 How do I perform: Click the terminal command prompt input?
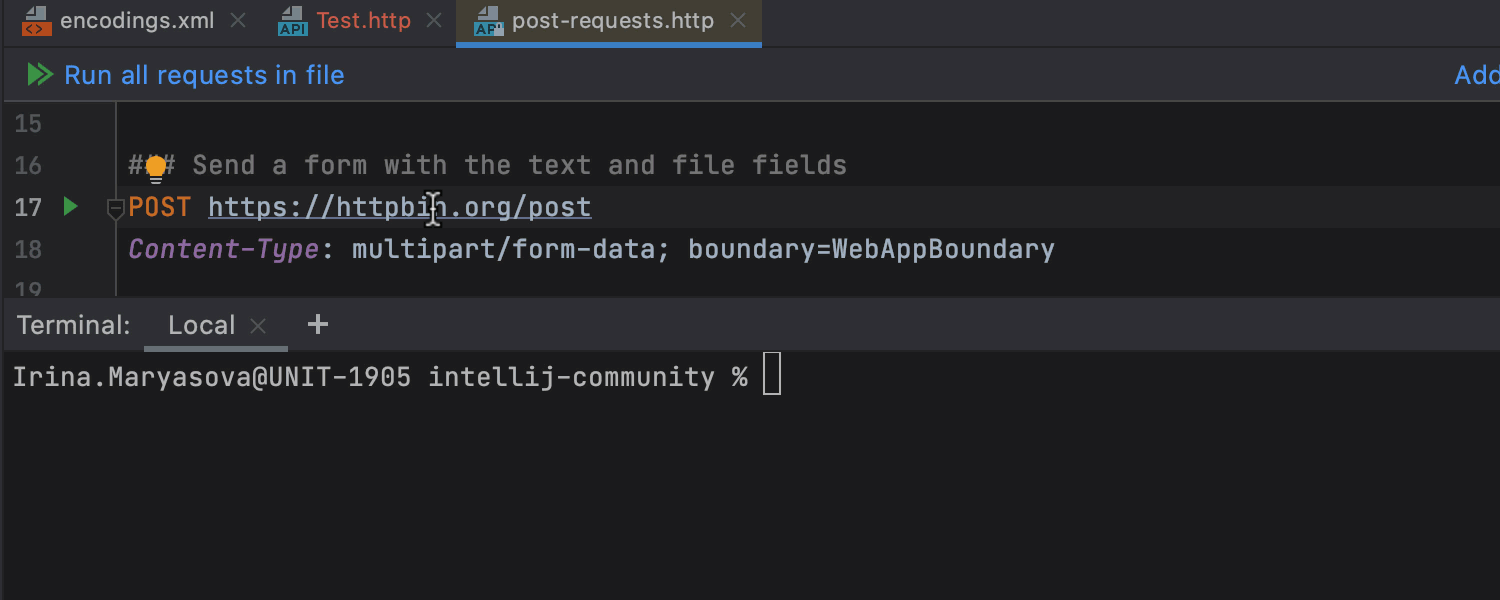[x=770, y=374]
